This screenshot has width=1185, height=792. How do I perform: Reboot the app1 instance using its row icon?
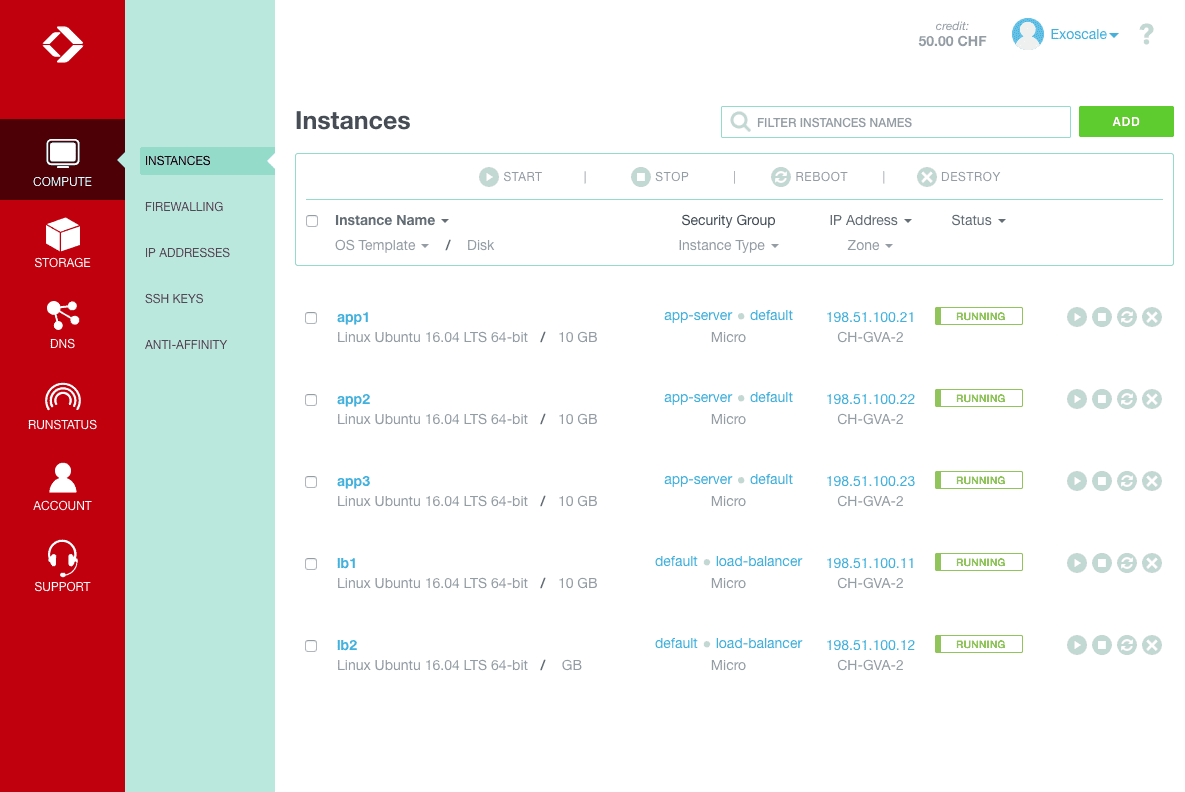pyautogui.click(x=1127, y=316)
